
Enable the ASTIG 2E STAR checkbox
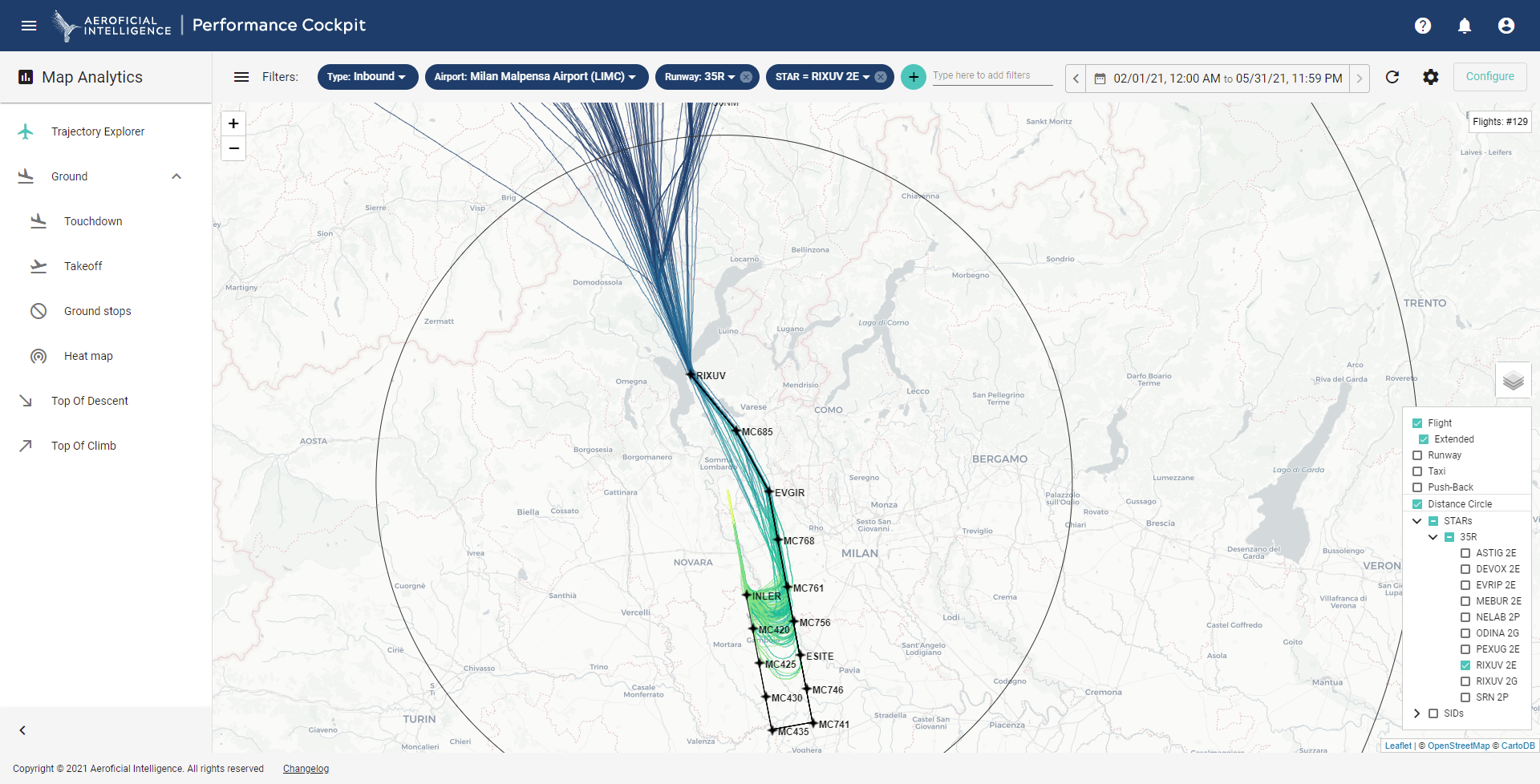1465,553
